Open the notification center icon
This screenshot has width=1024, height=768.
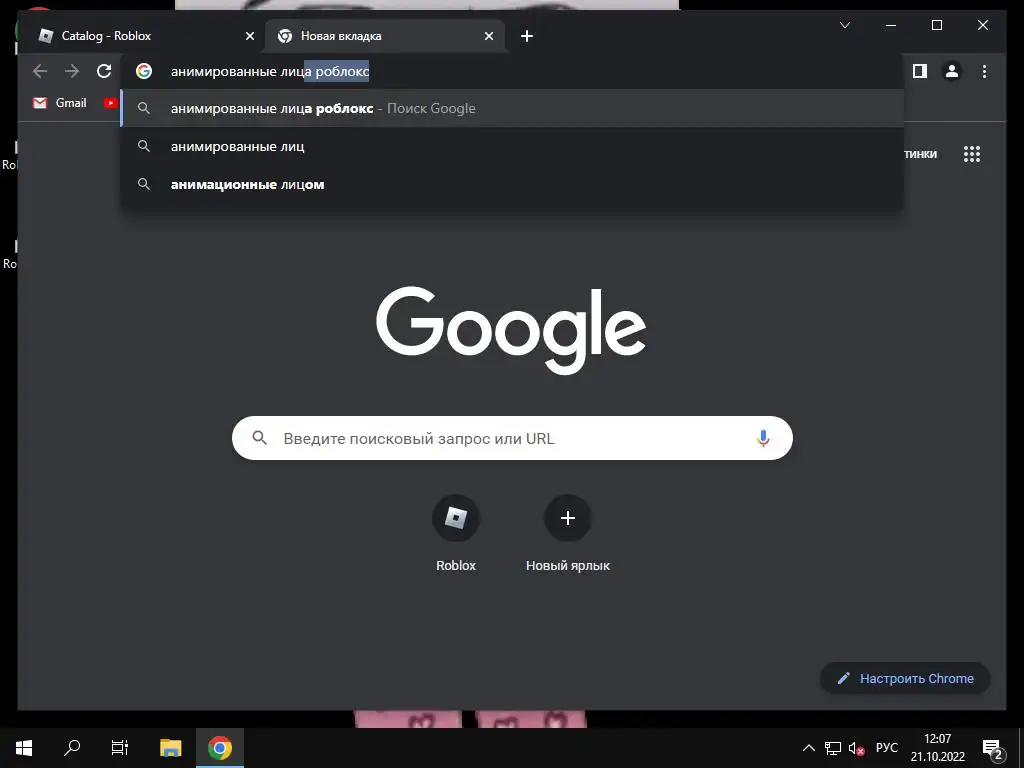pyautogui.click(x=993, y=749)
